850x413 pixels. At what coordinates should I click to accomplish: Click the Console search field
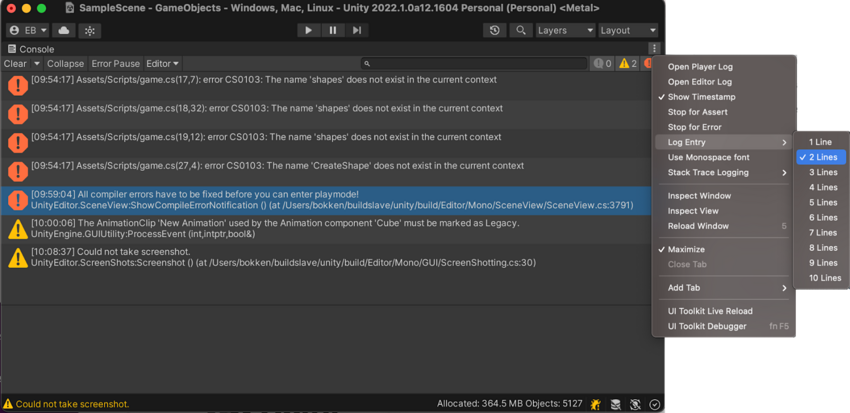475,64
